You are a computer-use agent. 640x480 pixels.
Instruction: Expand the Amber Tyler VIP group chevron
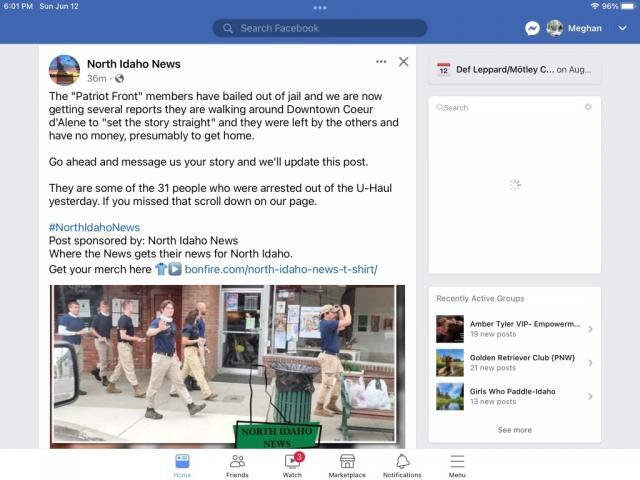point(590,329)
